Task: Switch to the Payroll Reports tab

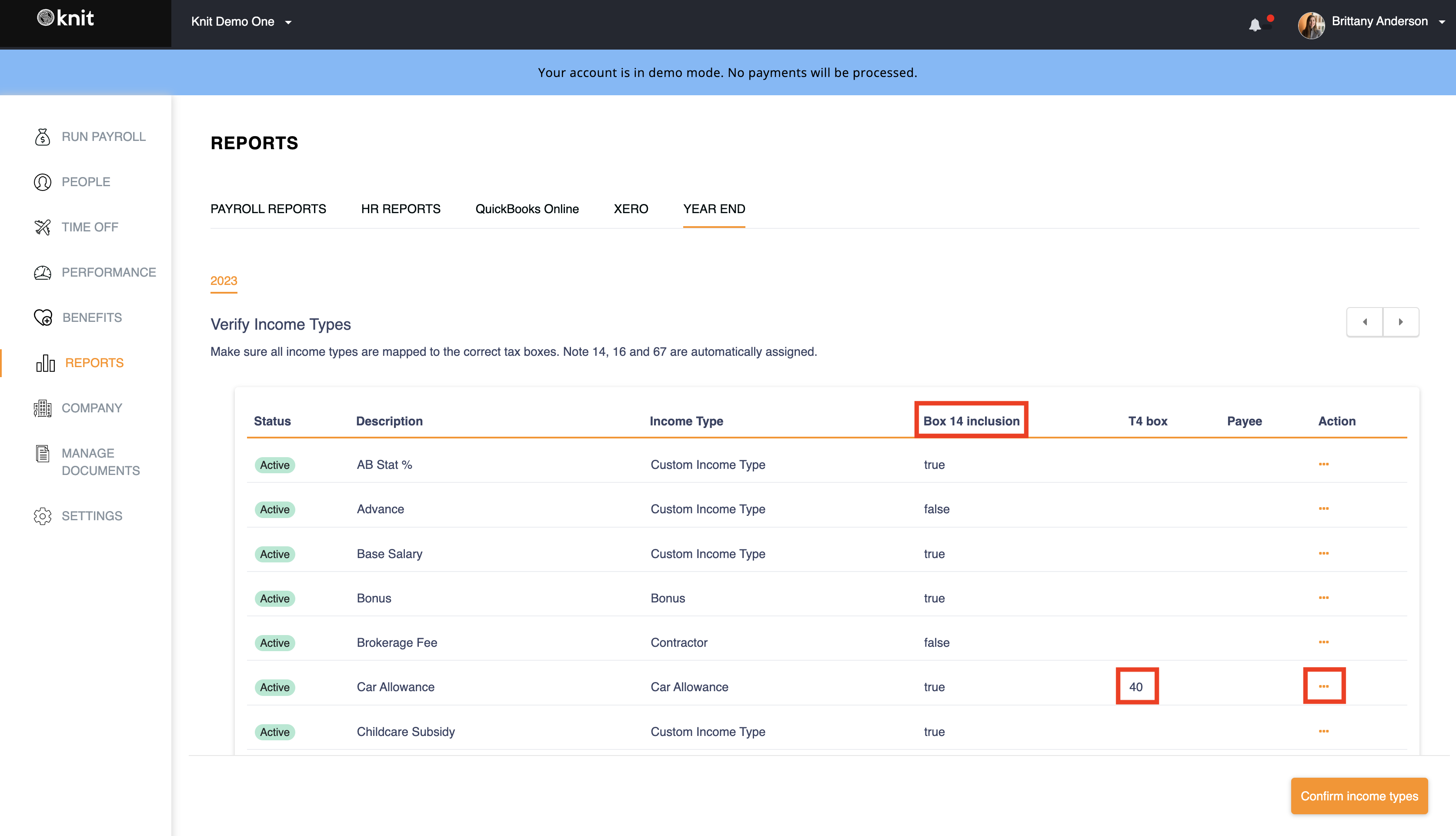Action: click(x=268, y=209)
